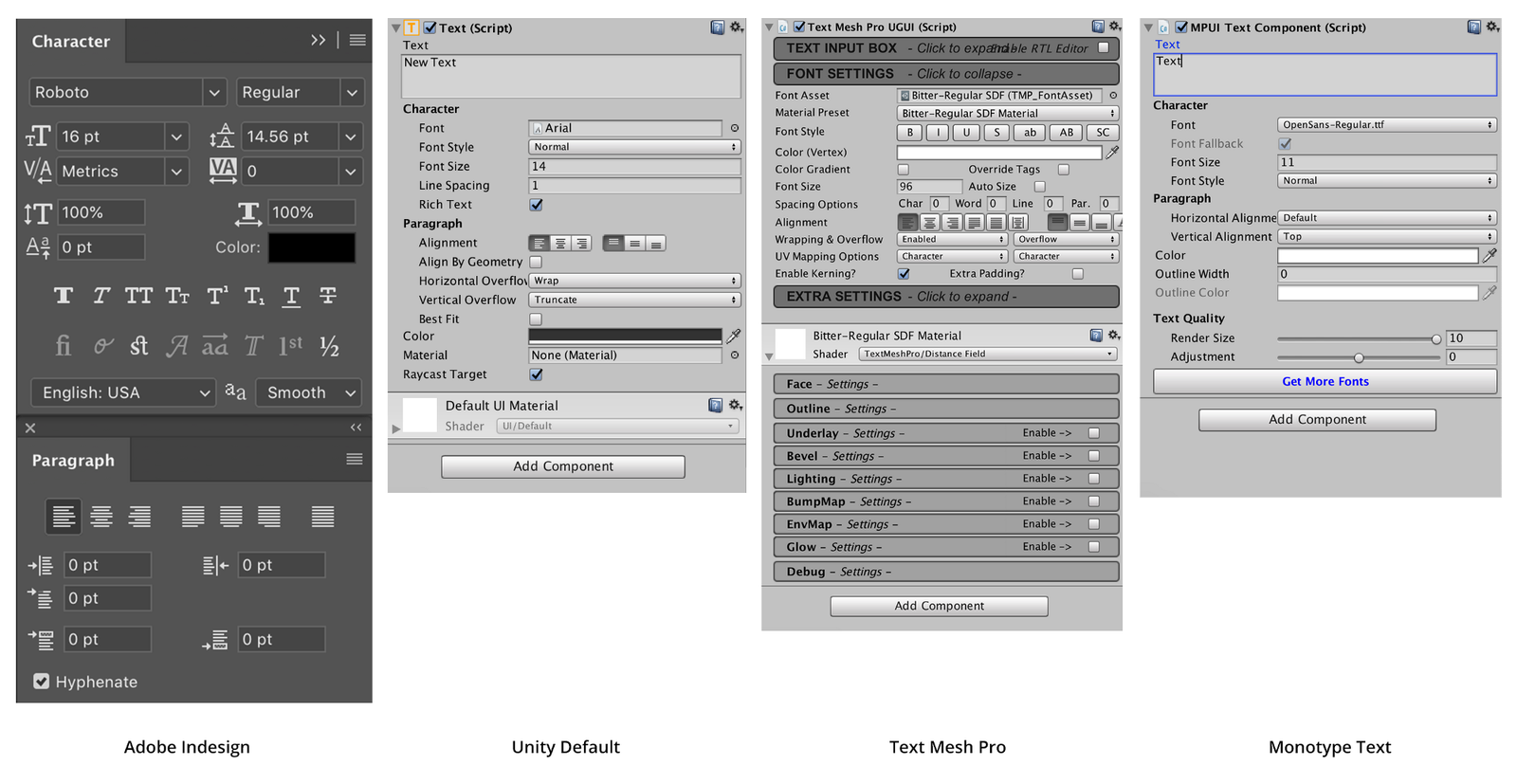Click the Bold (B) font style button in Text Mesh Pro
This screenshot has width=1517, height=784.
(x=910, y=133)
